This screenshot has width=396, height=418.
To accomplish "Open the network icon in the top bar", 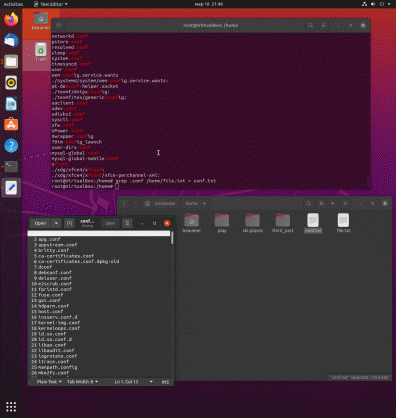I will (x=364, y=4).
